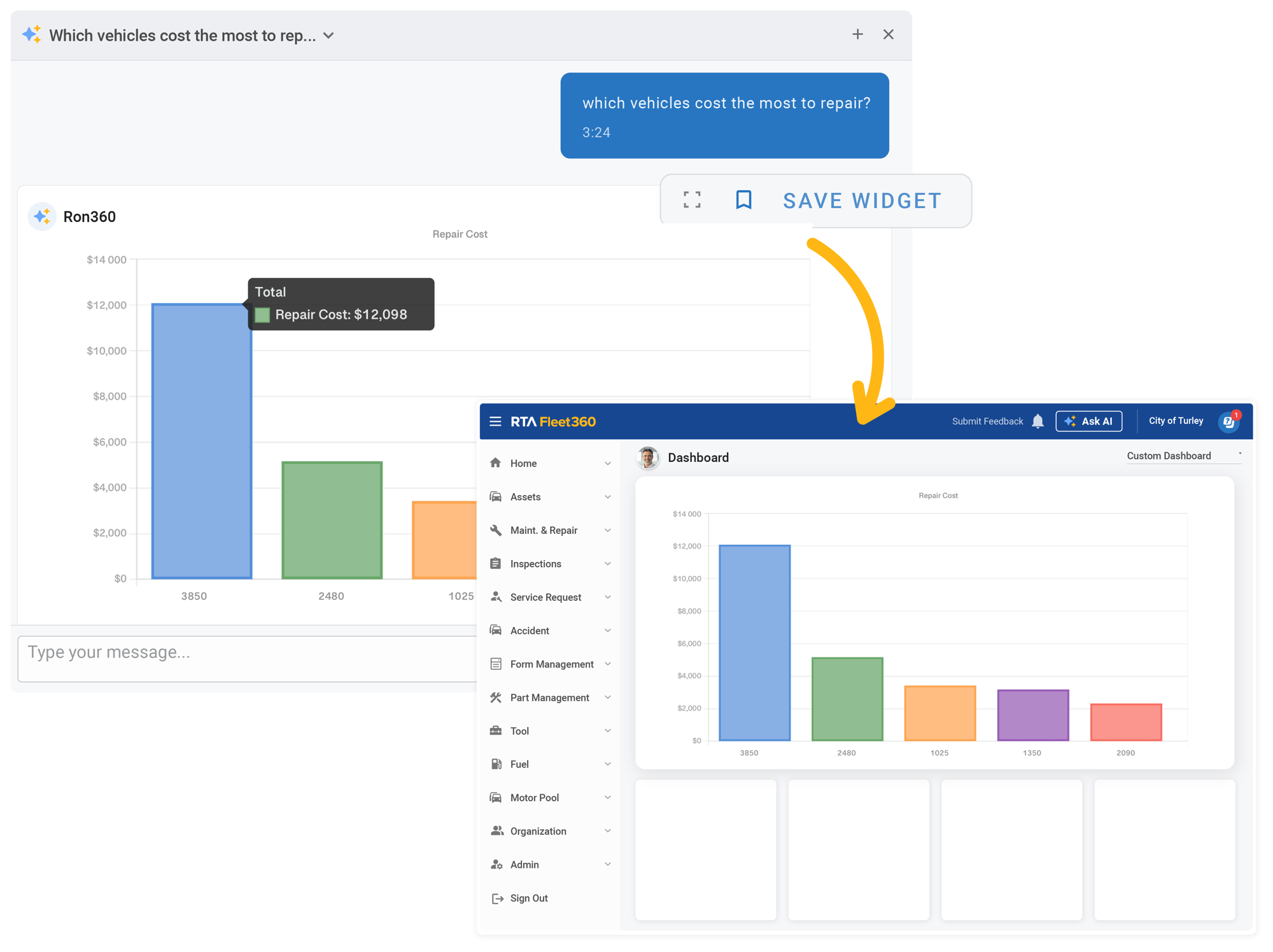Viewport: 1273px width, 952px height.
Task: Open the Custom Dashboard dropdown
Action: (x=1184, y=456)
